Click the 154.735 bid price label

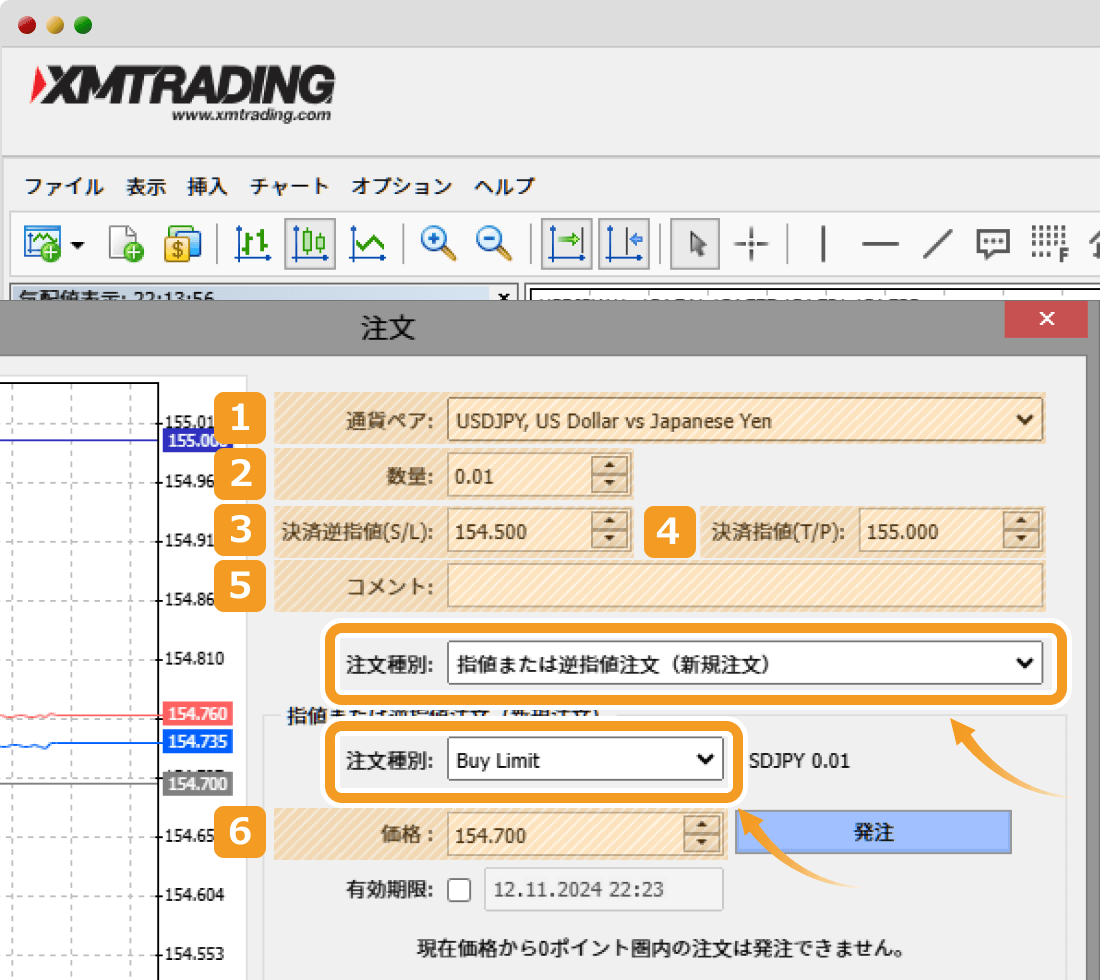[197, 741]
